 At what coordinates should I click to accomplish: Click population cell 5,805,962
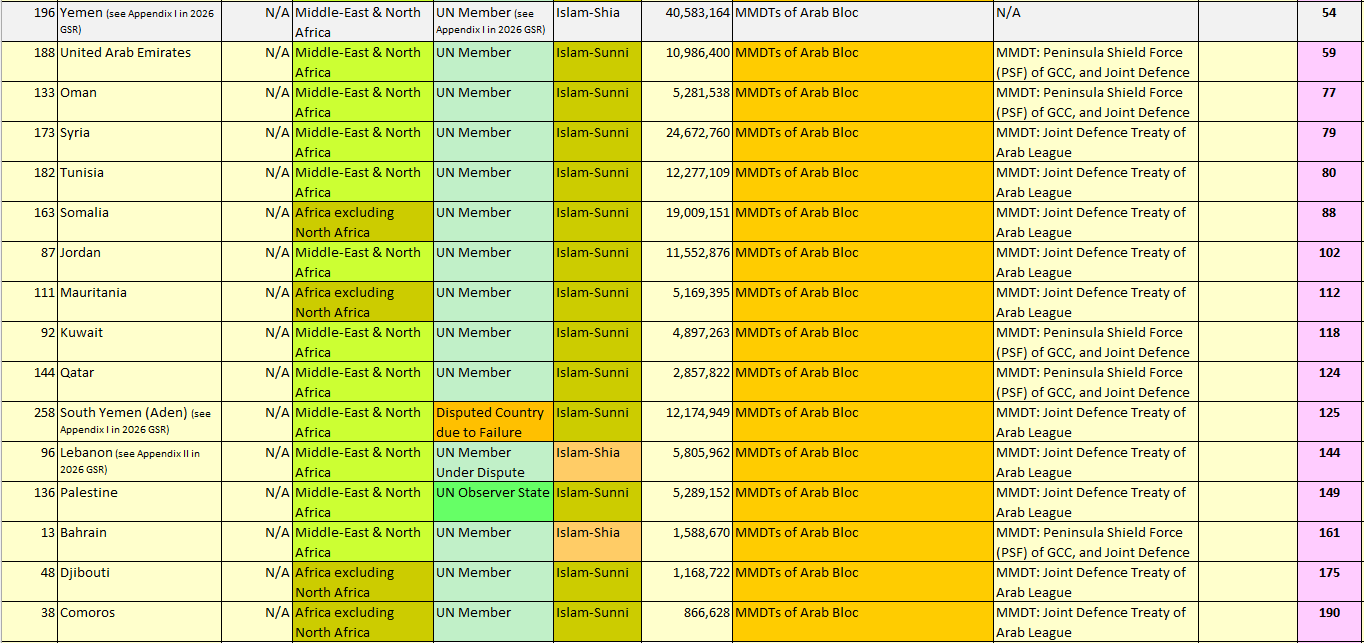(687, 462)
